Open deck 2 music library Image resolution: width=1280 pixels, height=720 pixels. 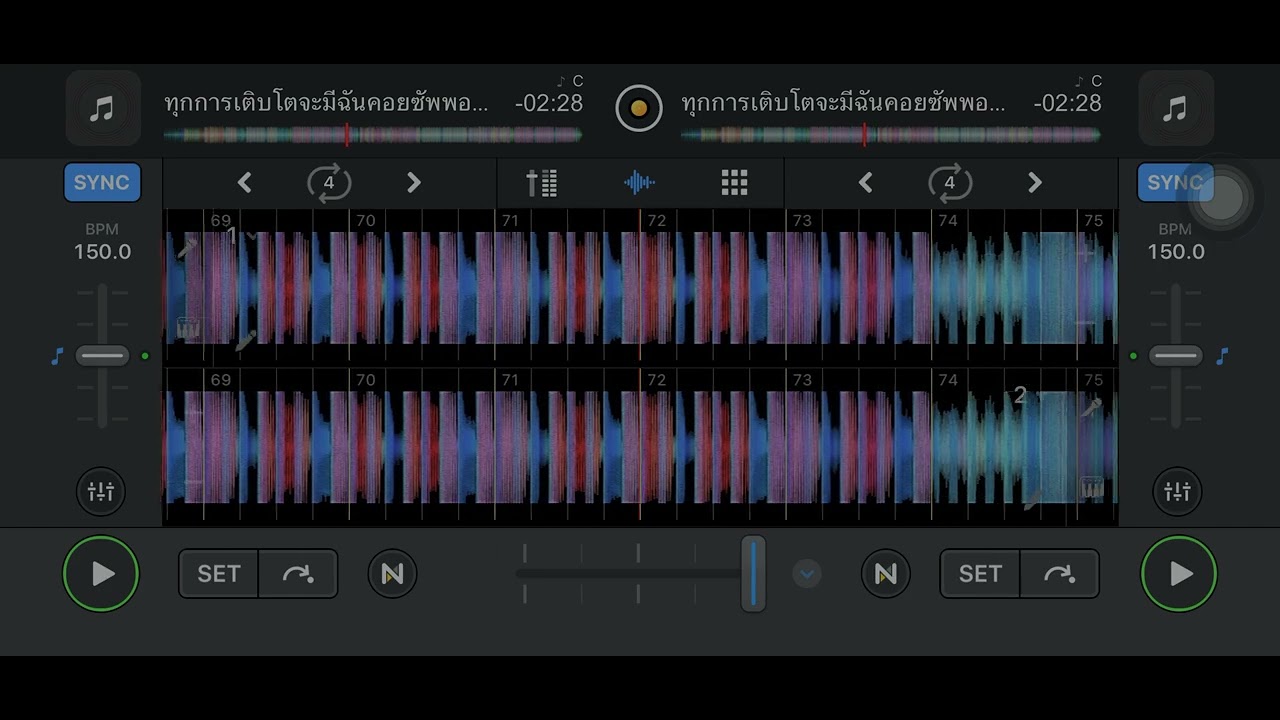click(1176, 108)
